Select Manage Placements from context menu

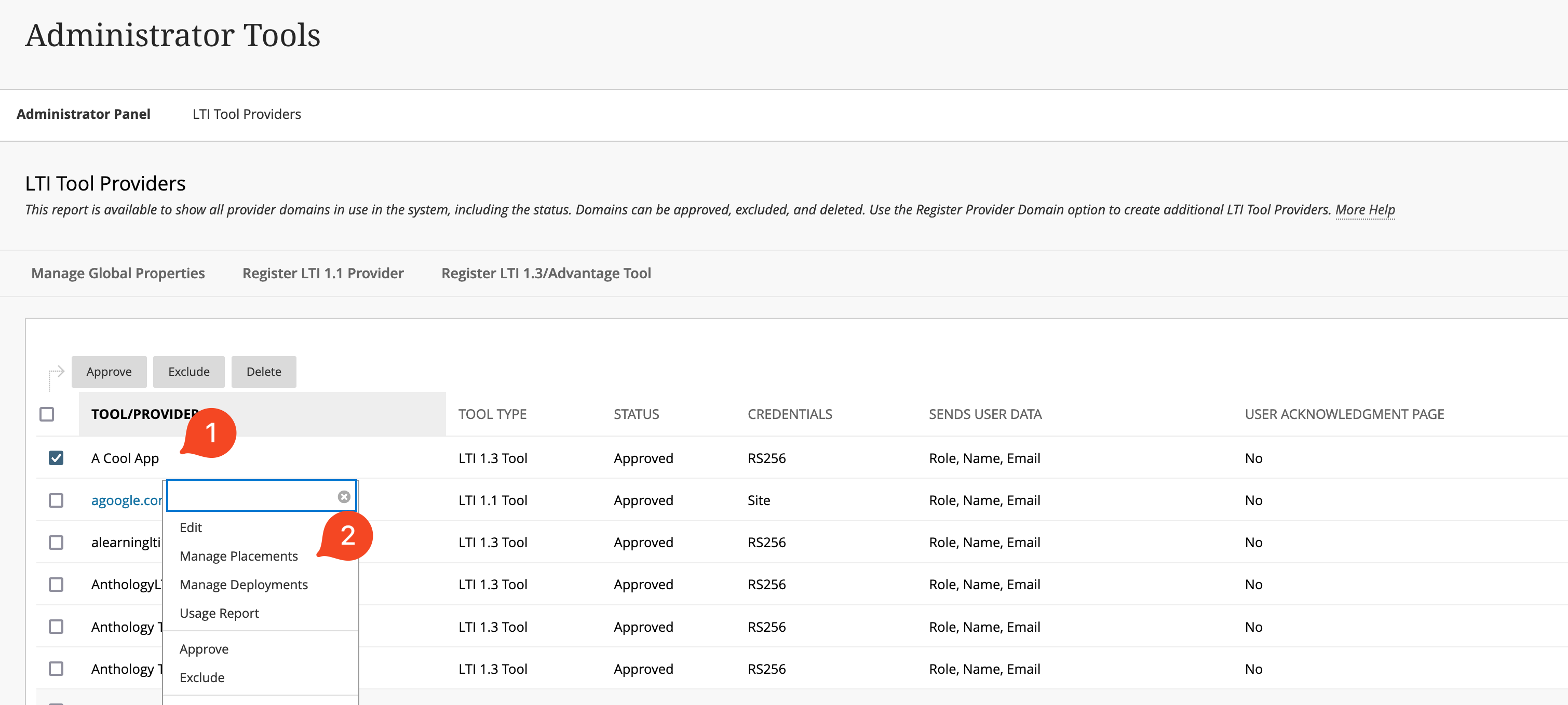239,556
